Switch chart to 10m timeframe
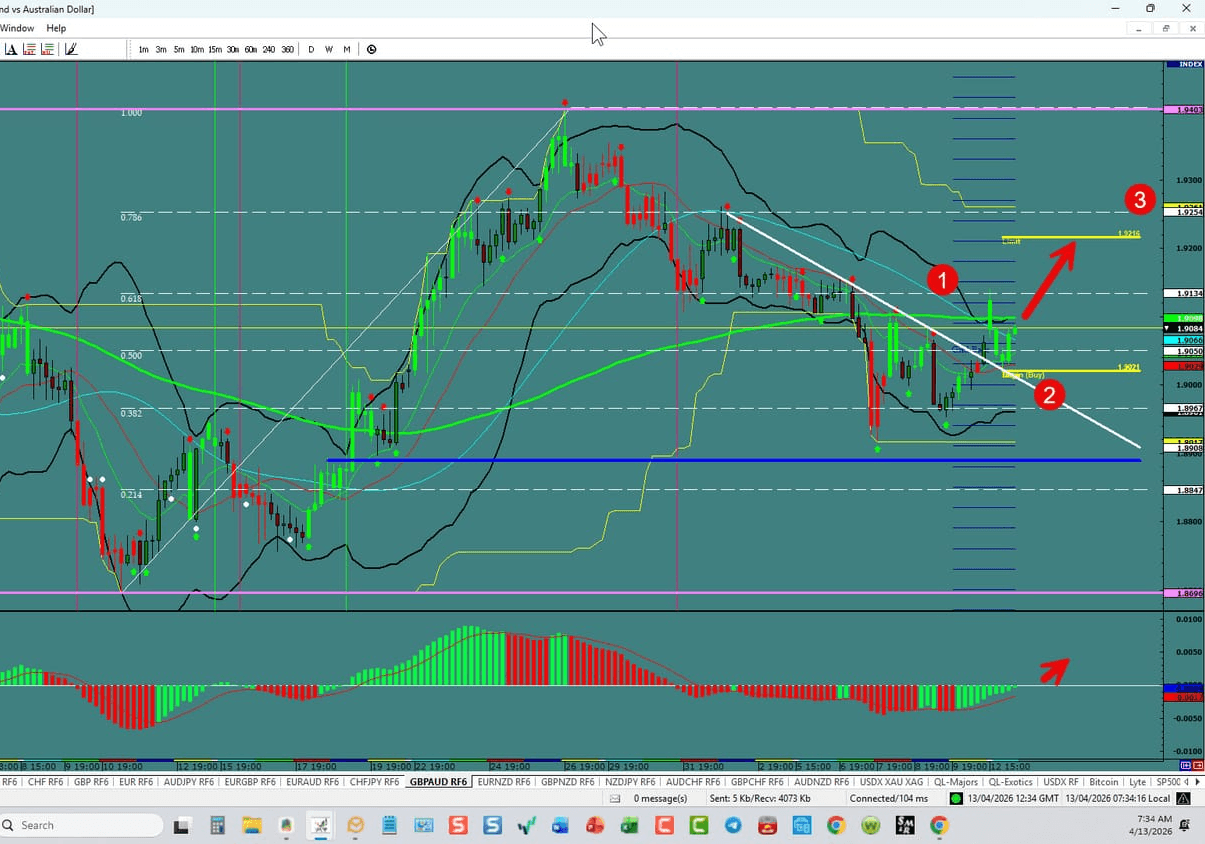This screenshot has width=1205, height=844. coord(197,49)
